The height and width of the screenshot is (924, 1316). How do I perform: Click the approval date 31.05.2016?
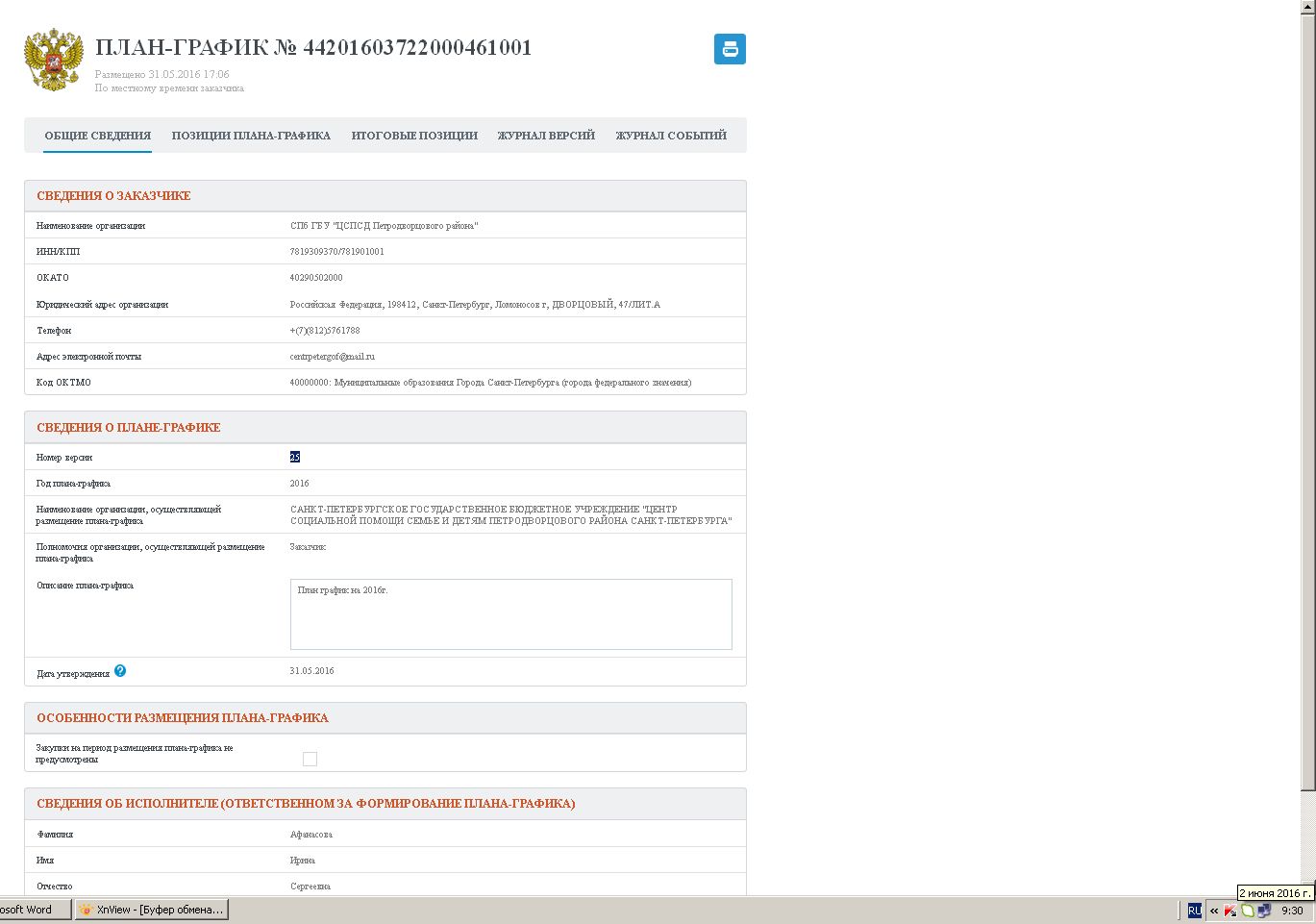pos(312,671)
